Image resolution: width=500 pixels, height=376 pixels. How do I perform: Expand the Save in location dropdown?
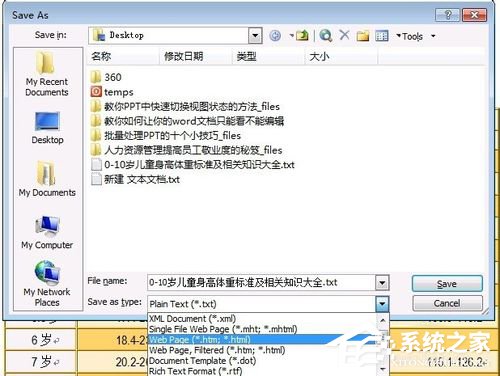click(255, 35)
